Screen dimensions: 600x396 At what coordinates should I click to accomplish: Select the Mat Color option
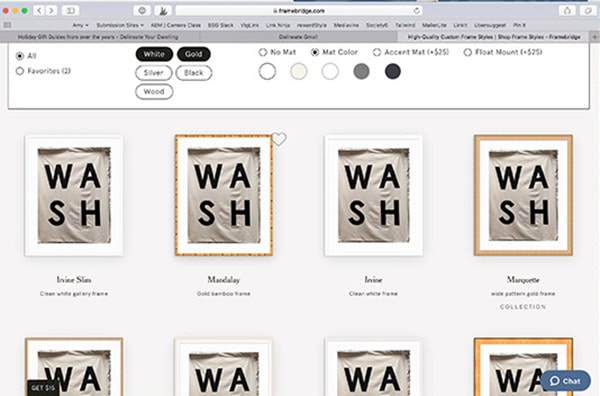pyautogui.click(x=315, y=52)
